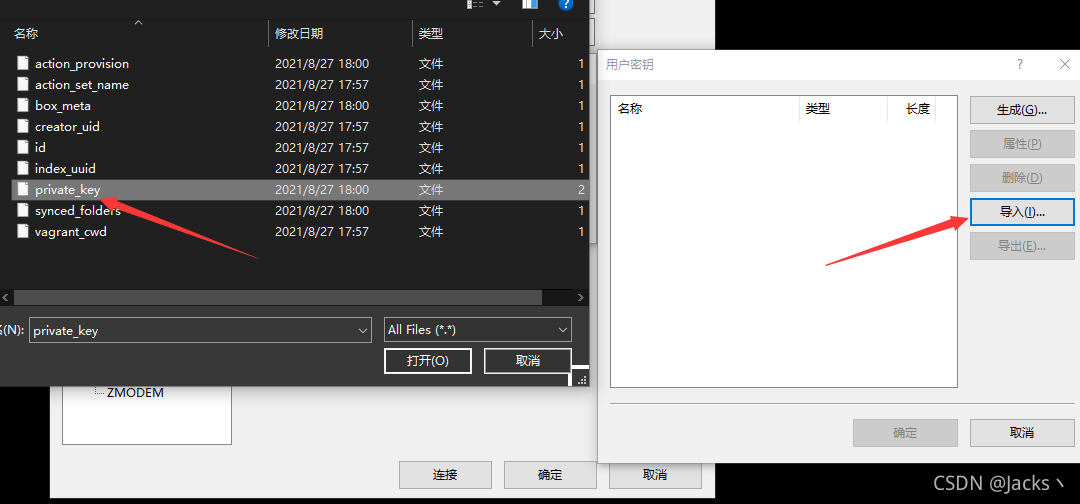
Task: Click the 生成(G)... button
Action: pyautogui.click(x=1022, y=110)
